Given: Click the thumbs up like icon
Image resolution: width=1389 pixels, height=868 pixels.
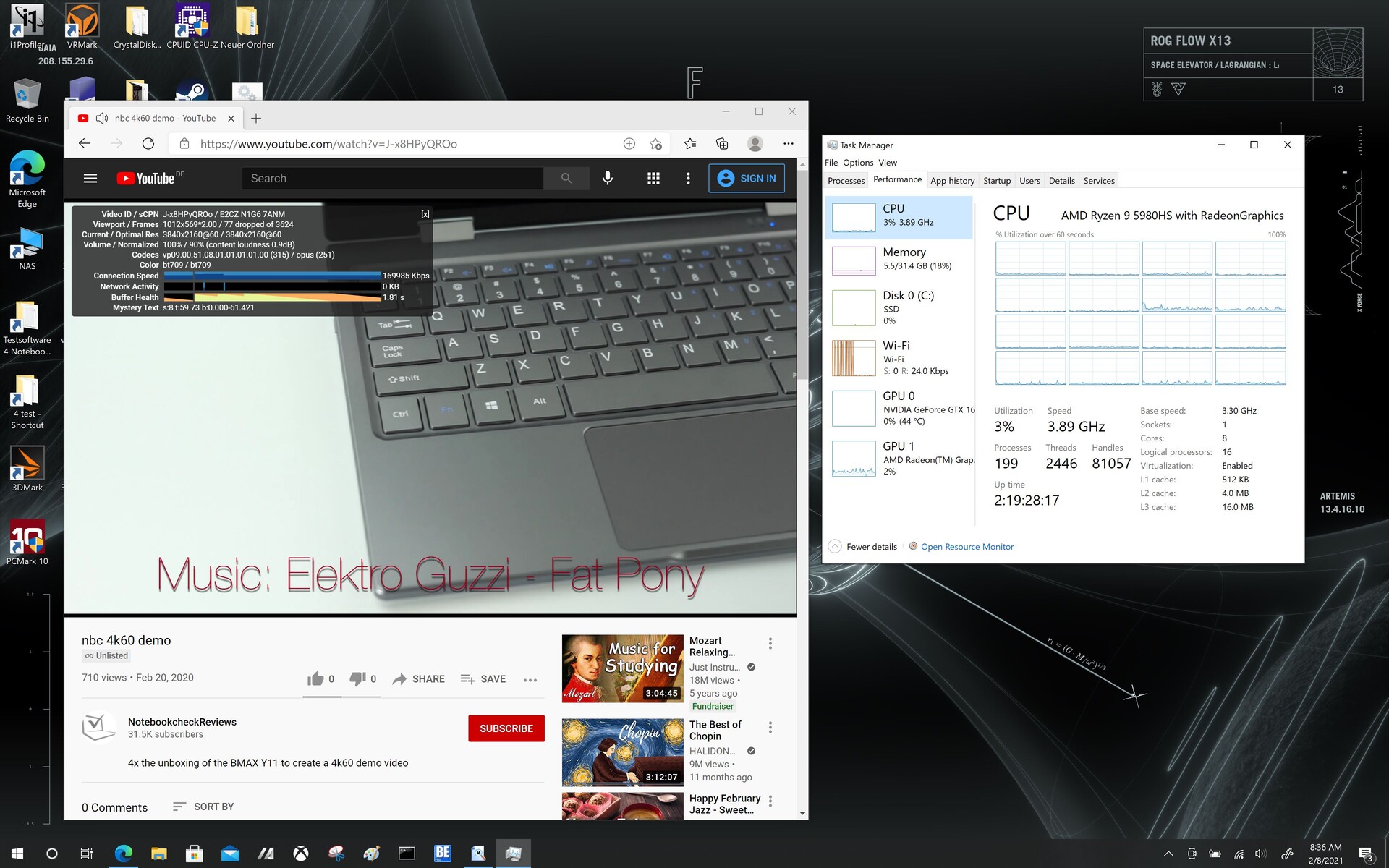Looking at the screenshot, I should point(315,678).
